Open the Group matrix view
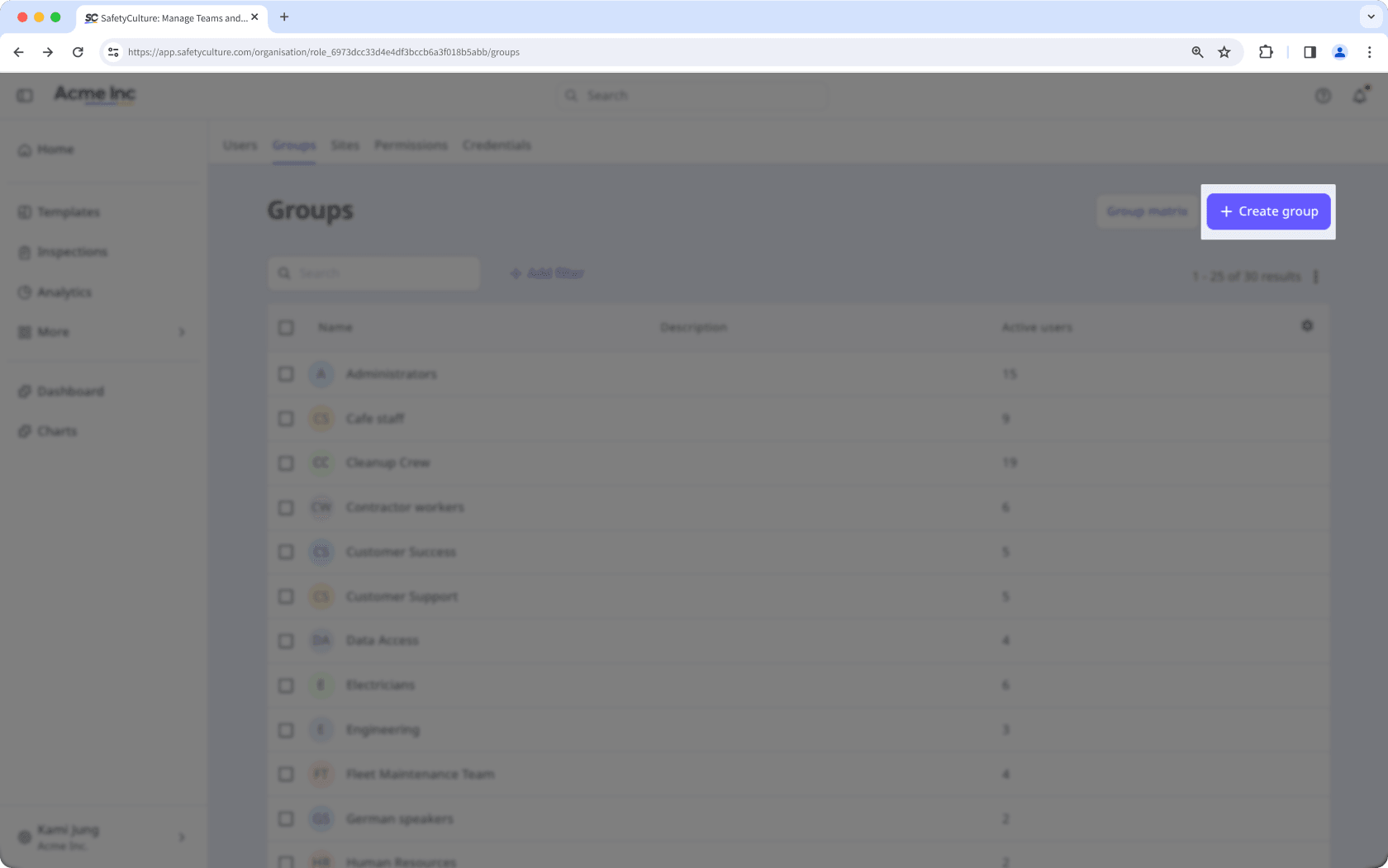The image size is (1388, 868). (x=1146, y=211)
